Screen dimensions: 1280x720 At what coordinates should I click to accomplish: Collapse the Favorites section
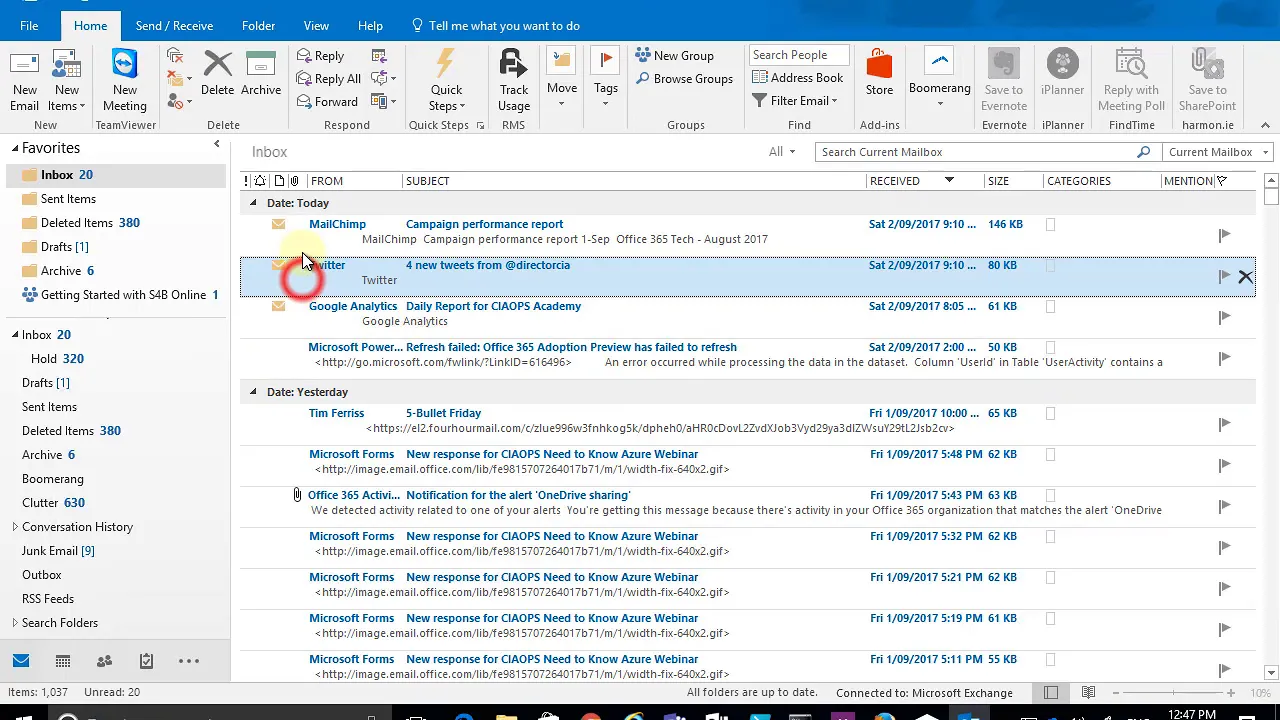point(15,148)
